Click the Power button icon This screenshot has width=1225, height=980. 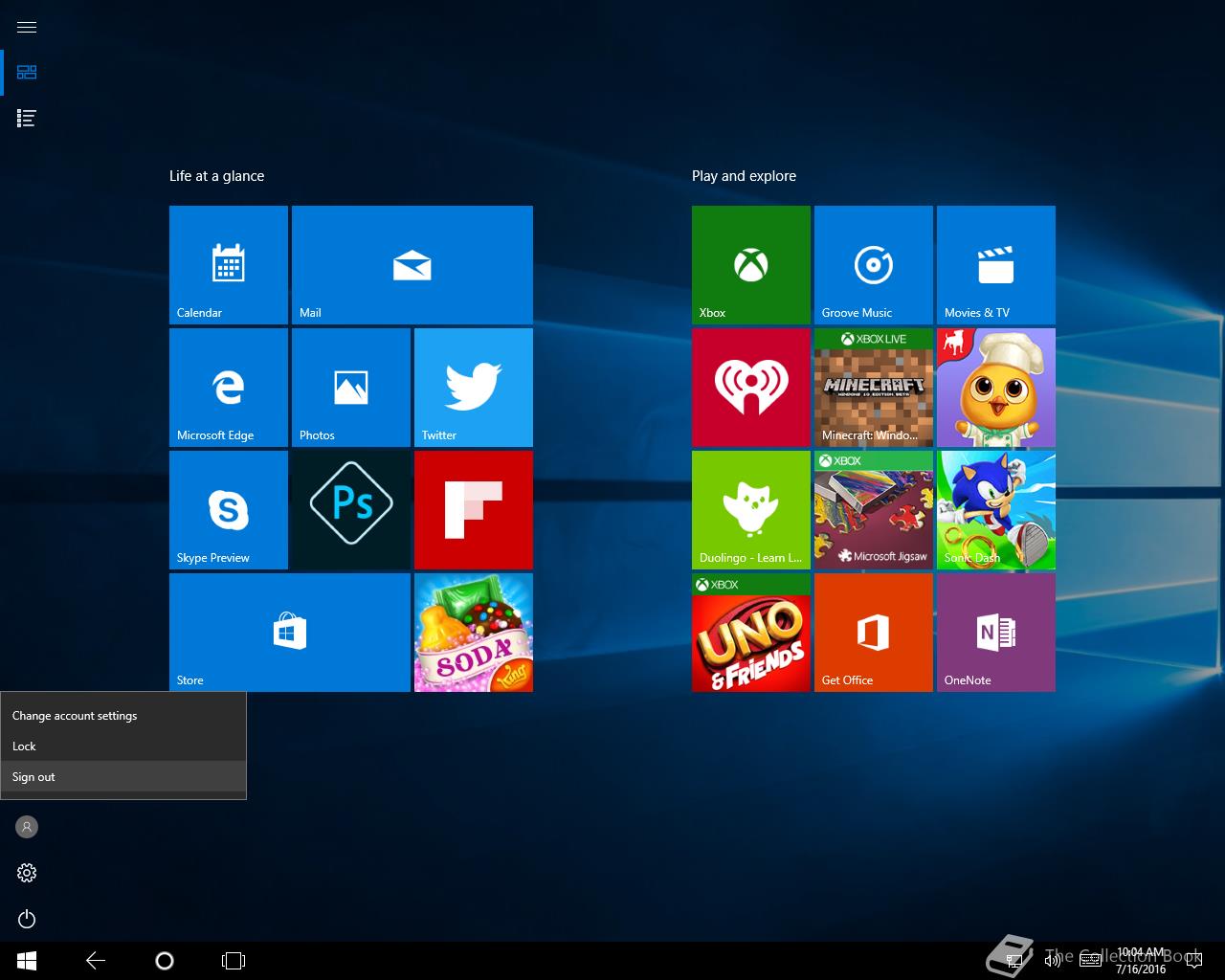27,919
